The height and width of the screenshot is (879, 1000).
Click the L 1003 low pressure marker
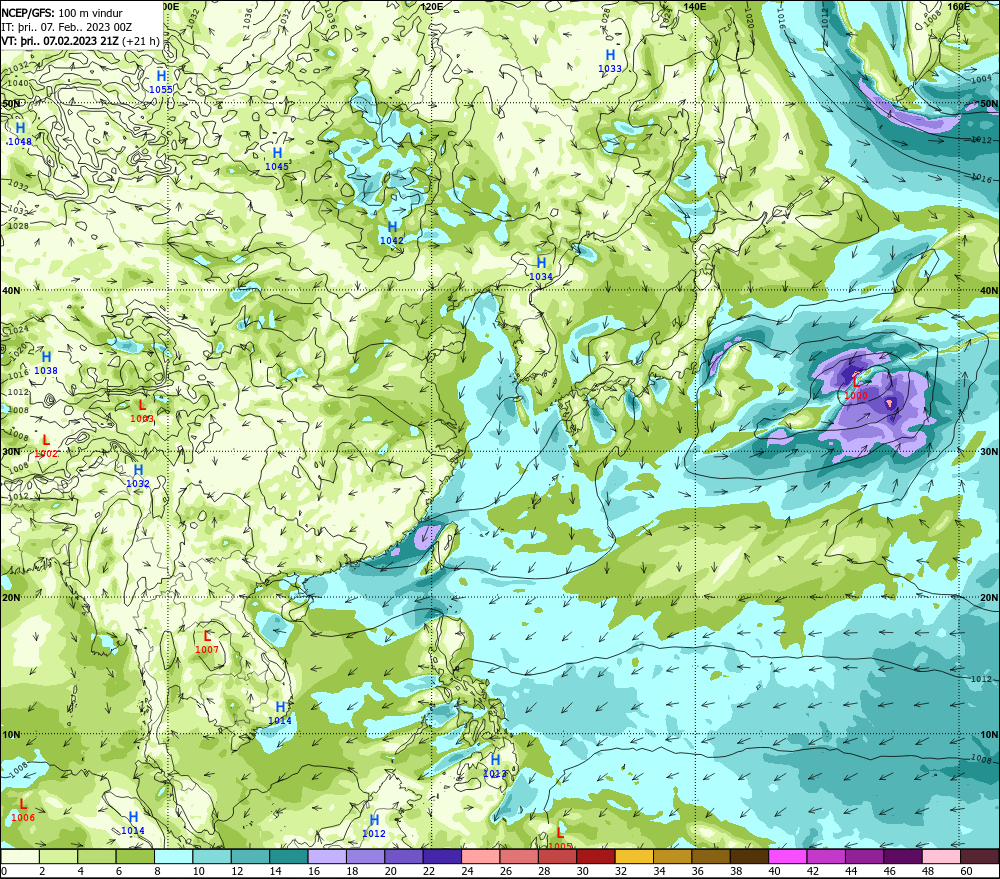click(x=142, y=411)
